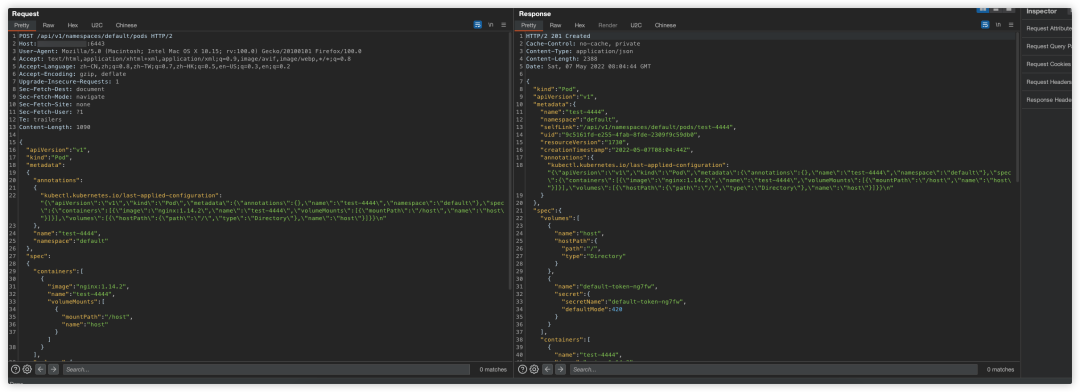Image resolution: width=1080 pixels, height=392 pixels.
Task: Click the Host header line in Request
Action: pyautogui.click(x=62, y=43)
